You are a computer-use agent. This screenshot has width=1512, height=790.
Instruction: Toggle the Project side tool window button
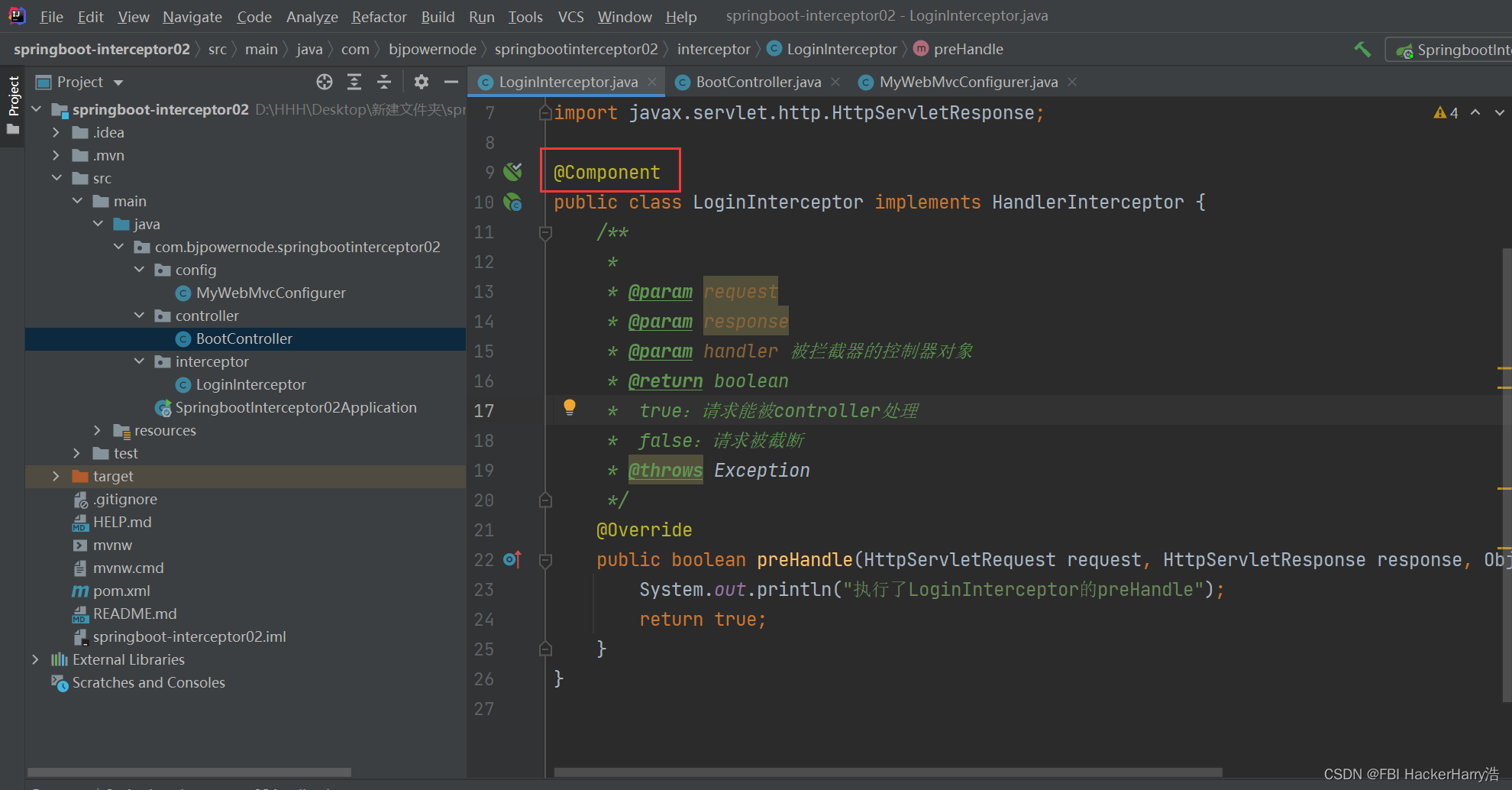13,105
